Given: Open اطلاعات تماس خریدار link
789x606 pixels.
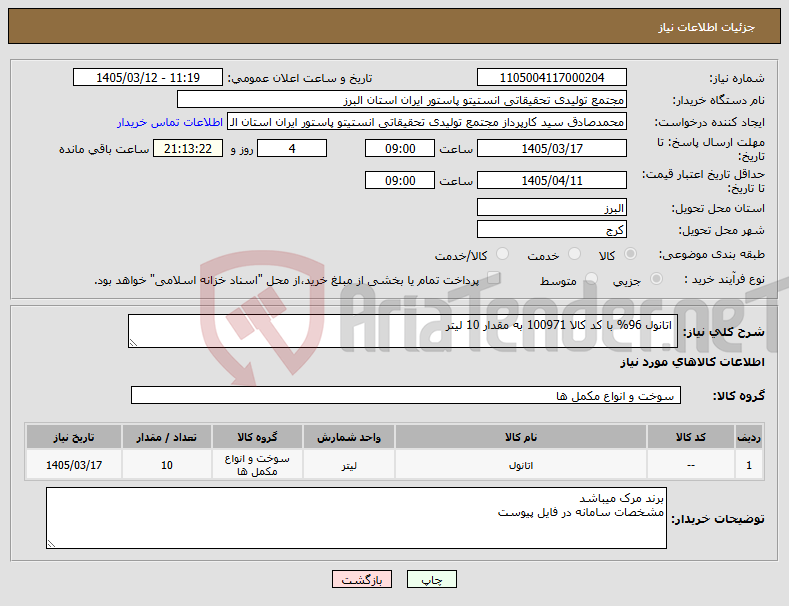Looking at the screenshot, I should pos(170,122).
